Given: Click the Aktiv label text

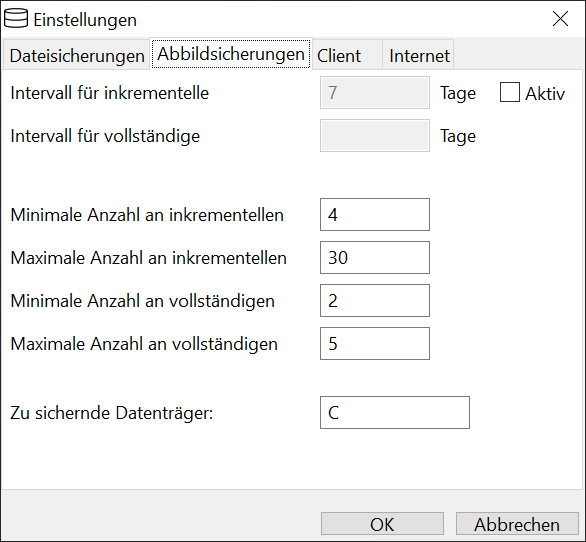Looking at the screenshot, I should (x=545, y=93).
